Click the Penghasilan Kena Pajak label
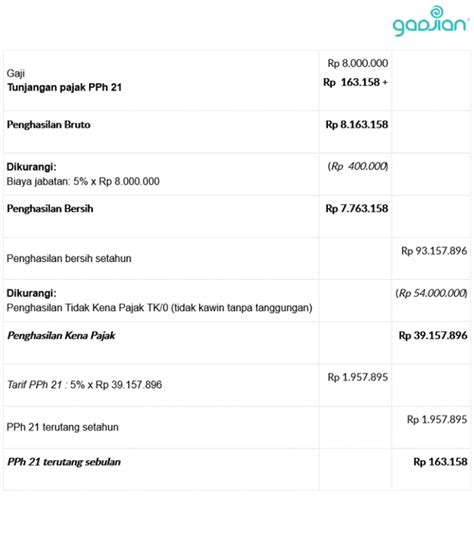Screen dimensions: 474x549 (61, 335)
